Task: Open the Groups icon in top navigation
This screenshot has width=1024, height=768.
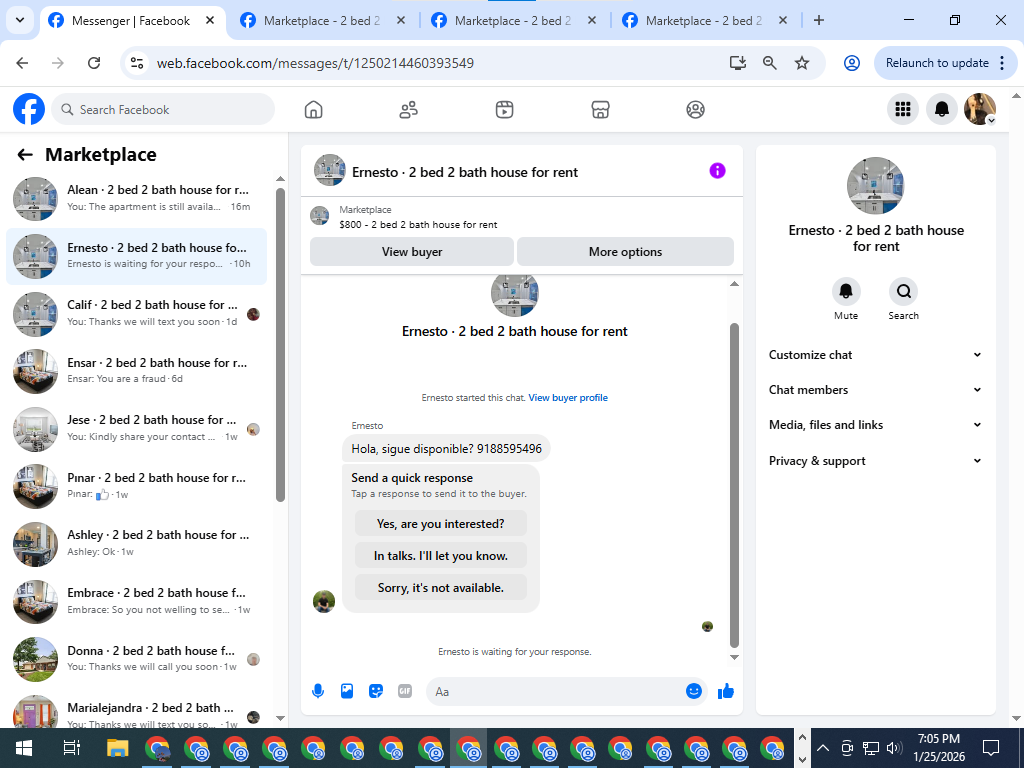Action: pos(696,110)
